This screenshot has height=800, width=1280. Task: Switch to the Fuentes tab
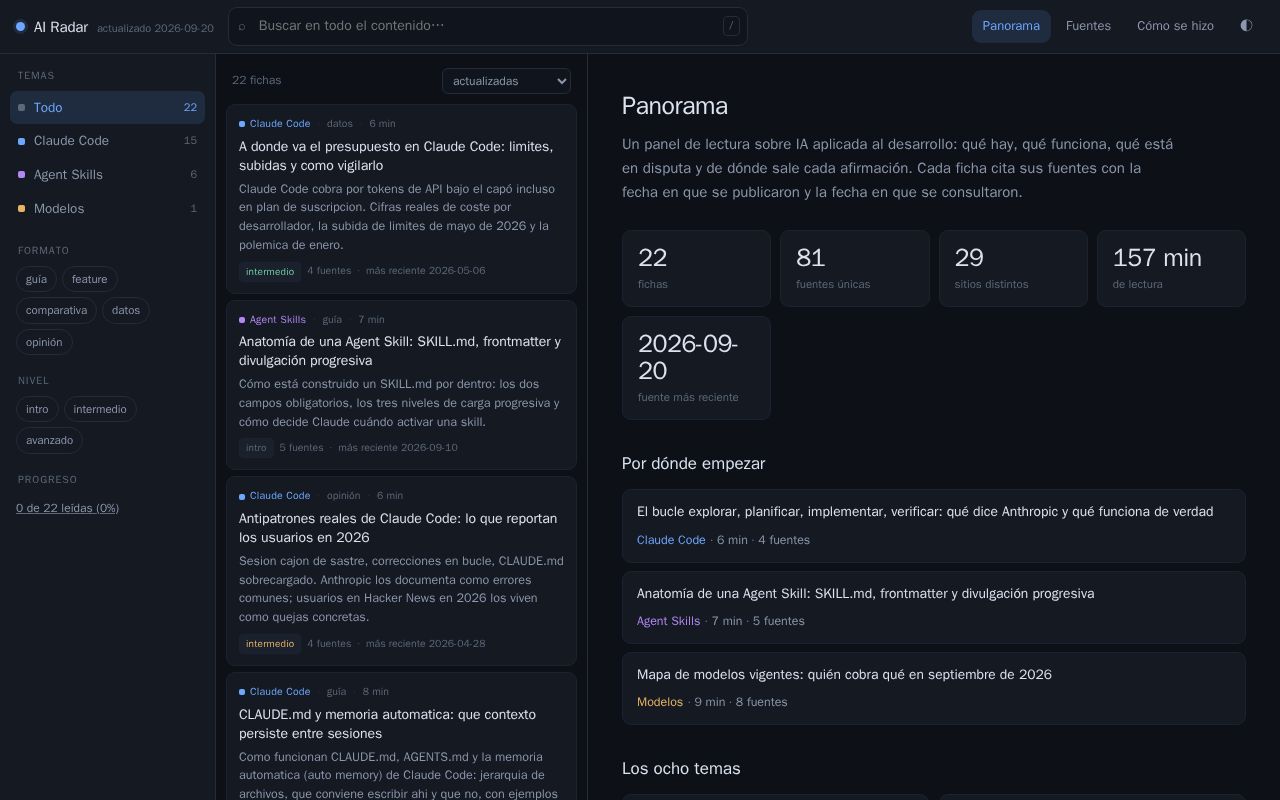tap(1088, 26)
